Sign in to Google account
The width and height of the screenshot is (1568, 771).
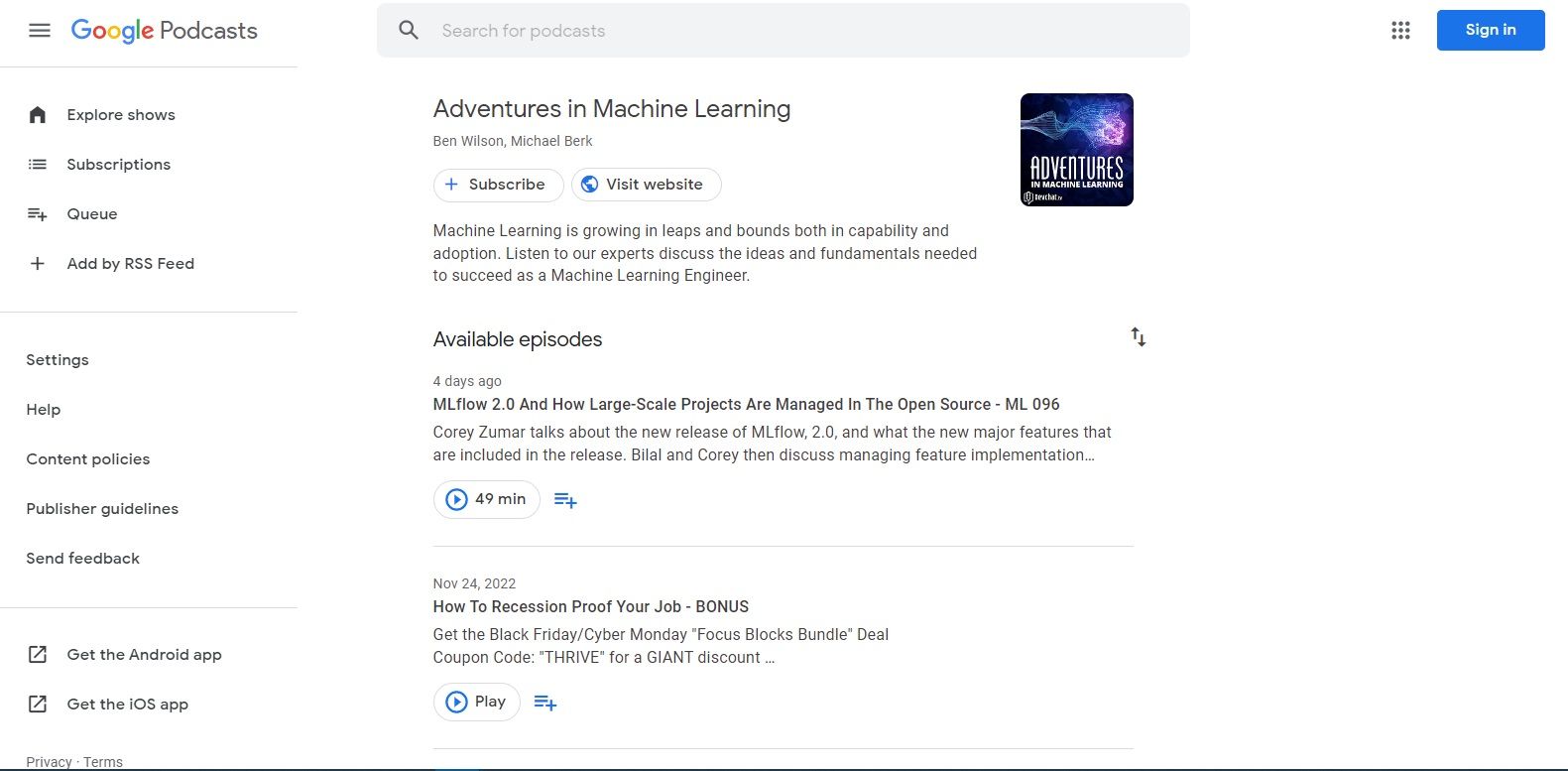[x=1491, y=31]
